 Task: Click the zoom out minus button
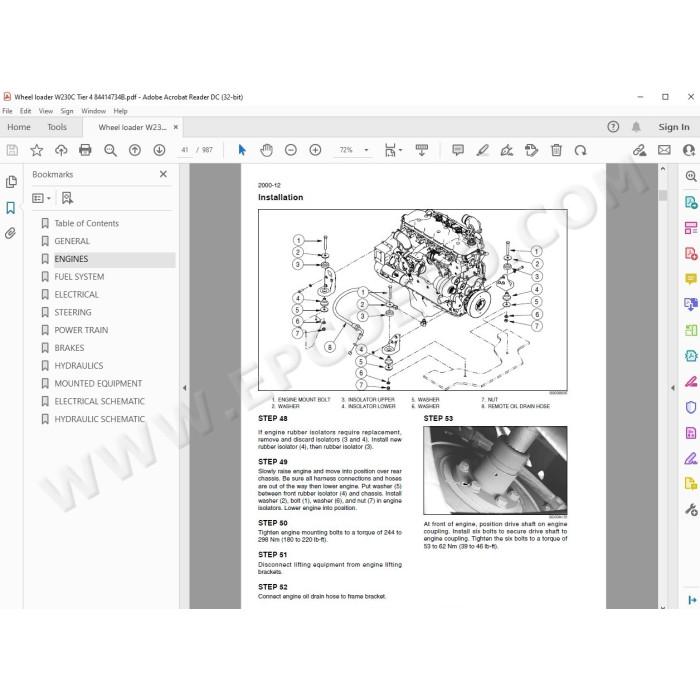pos(291,150)
